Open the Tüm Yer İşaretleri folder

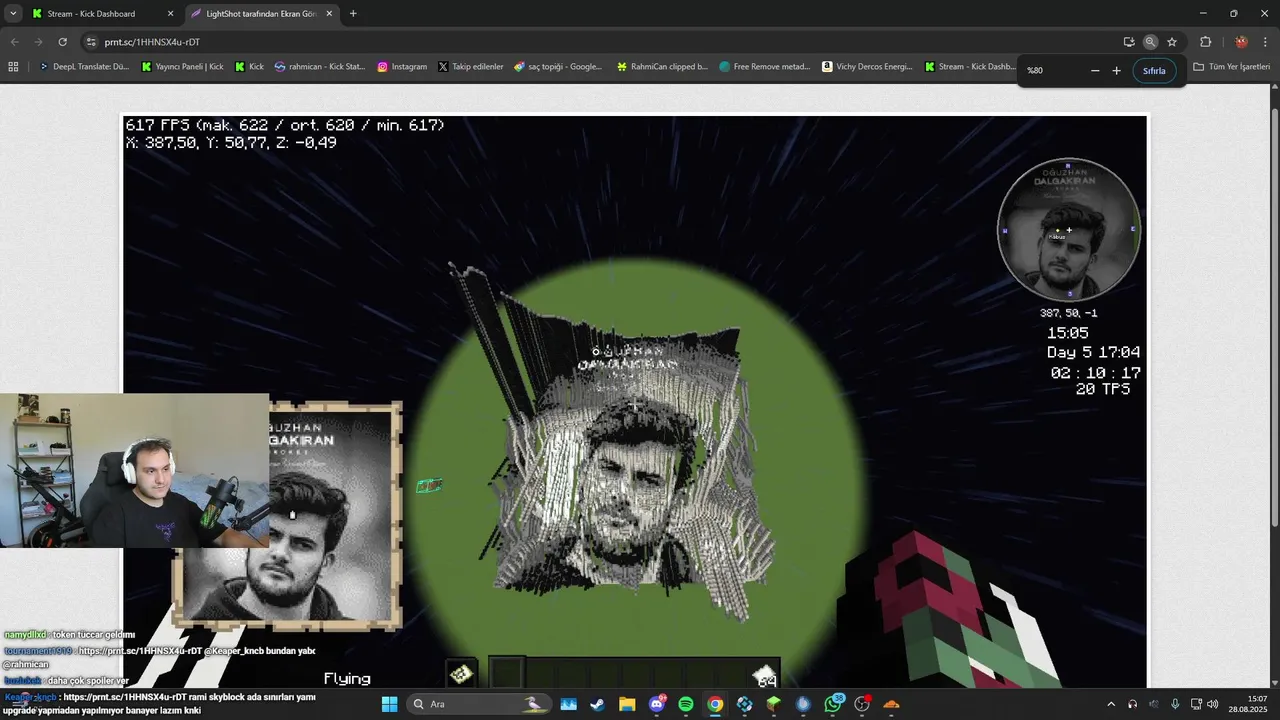coord(1231,67)
